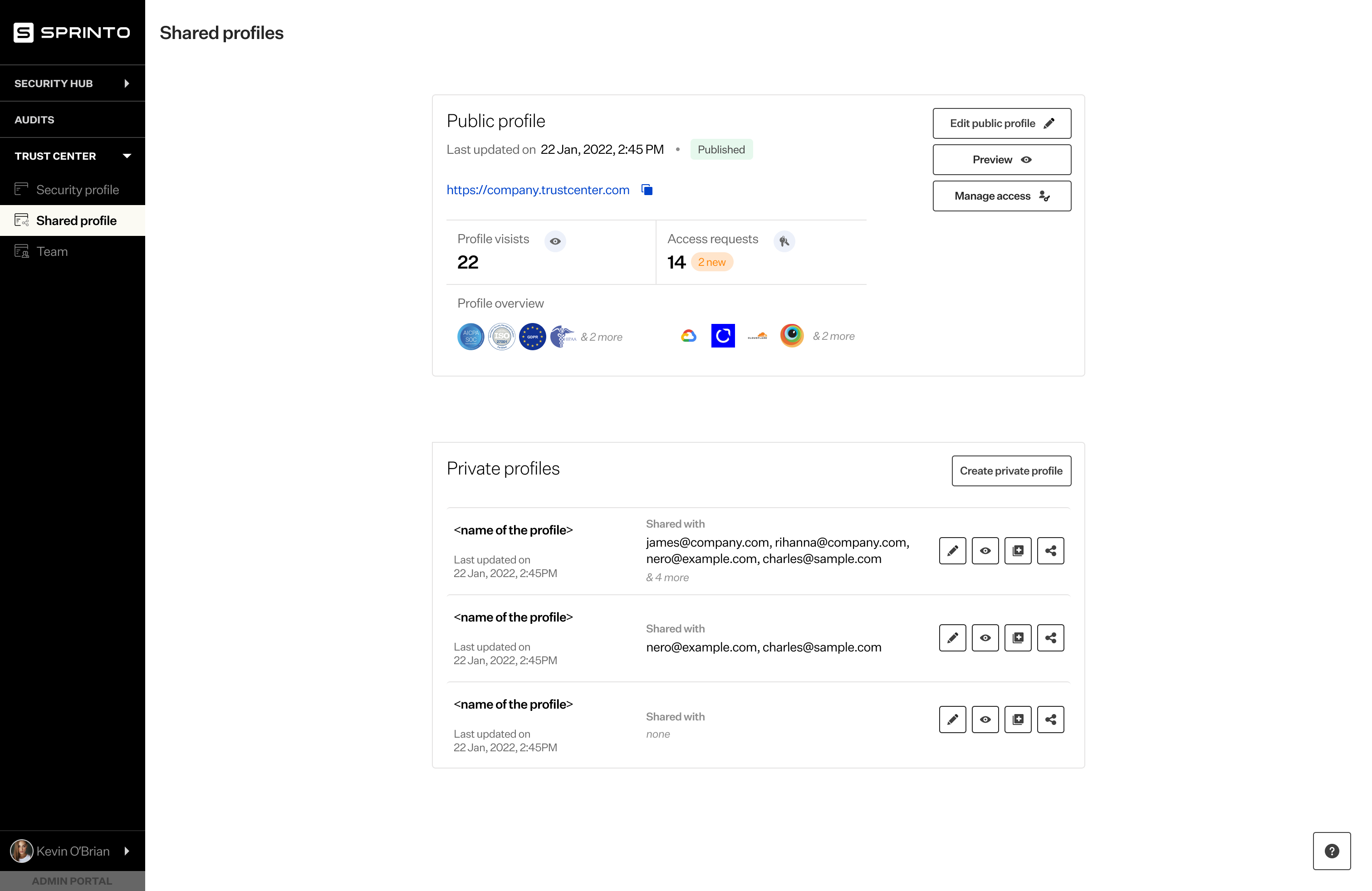Click the profile visits eye icon
This screenshot has width=1372, height=891.
[x=554, y=241]
